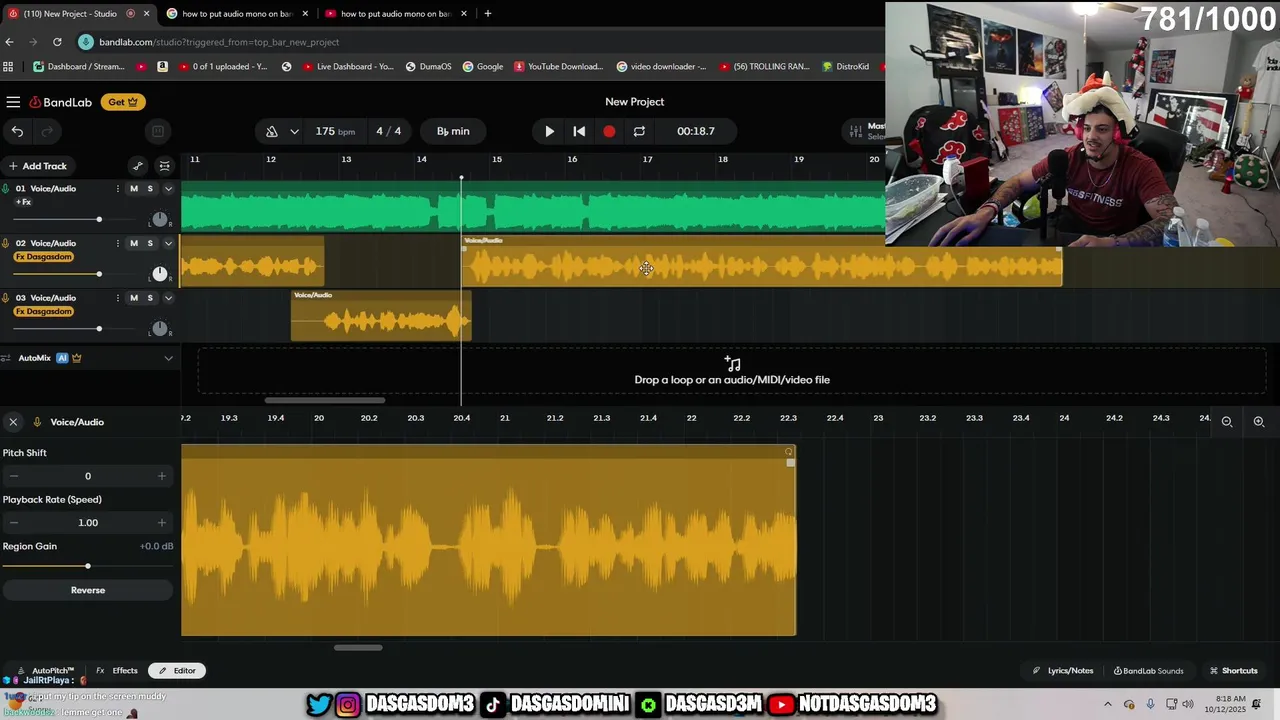Expand track 02 options chevron
Screen dimensions: 1280x720
(168, 243)
